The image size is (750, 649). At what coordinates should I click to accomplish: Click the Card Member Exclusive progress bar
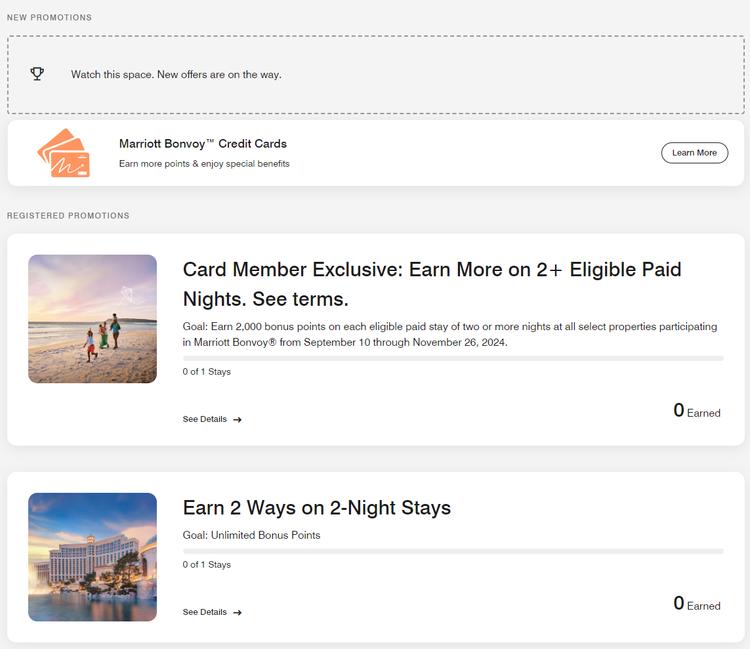(x=453, y=358)
